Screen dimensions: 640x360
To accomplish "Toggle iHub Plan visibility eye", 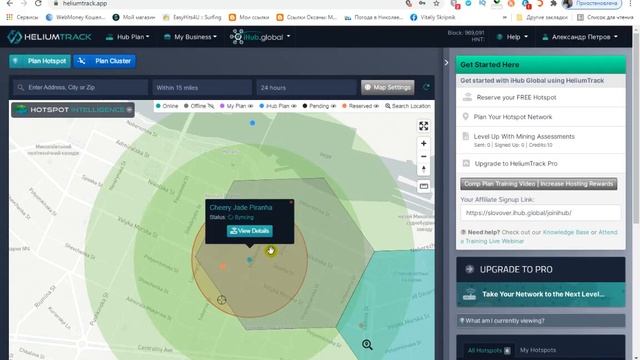I will point(293,106).
